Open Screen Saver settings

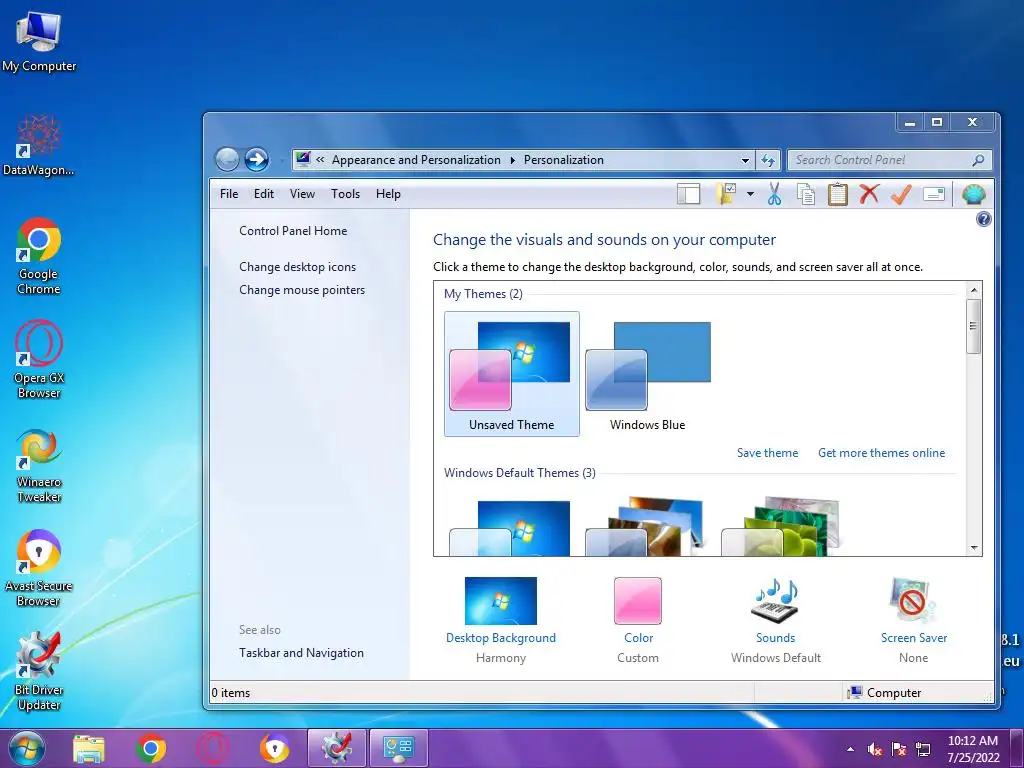click(x=914, y=620)
